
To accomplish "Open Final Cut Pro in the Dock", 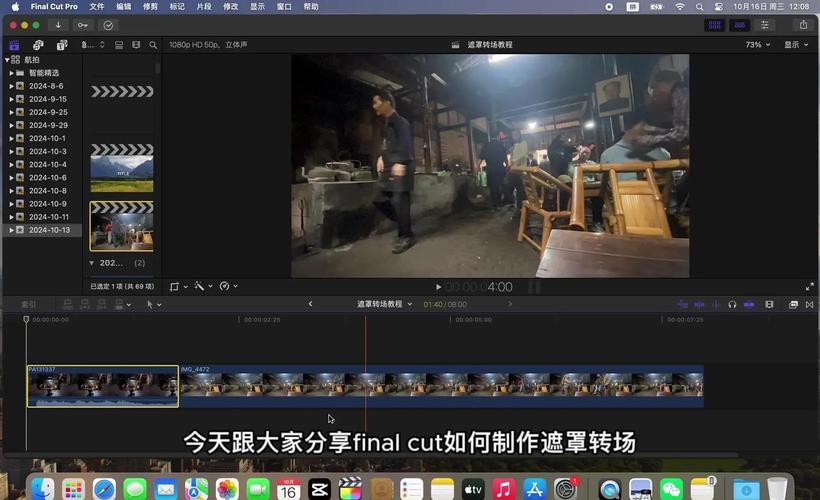I will coord(350,489).
